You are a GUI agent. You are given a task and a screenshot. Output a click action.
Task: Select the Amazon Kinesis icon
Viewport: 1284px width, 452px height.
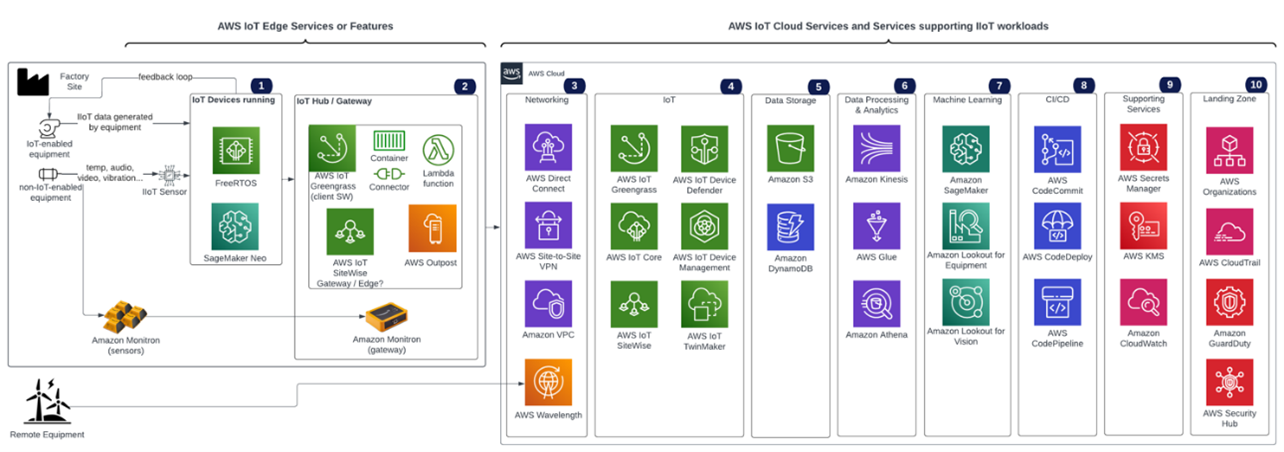[876, 148]
